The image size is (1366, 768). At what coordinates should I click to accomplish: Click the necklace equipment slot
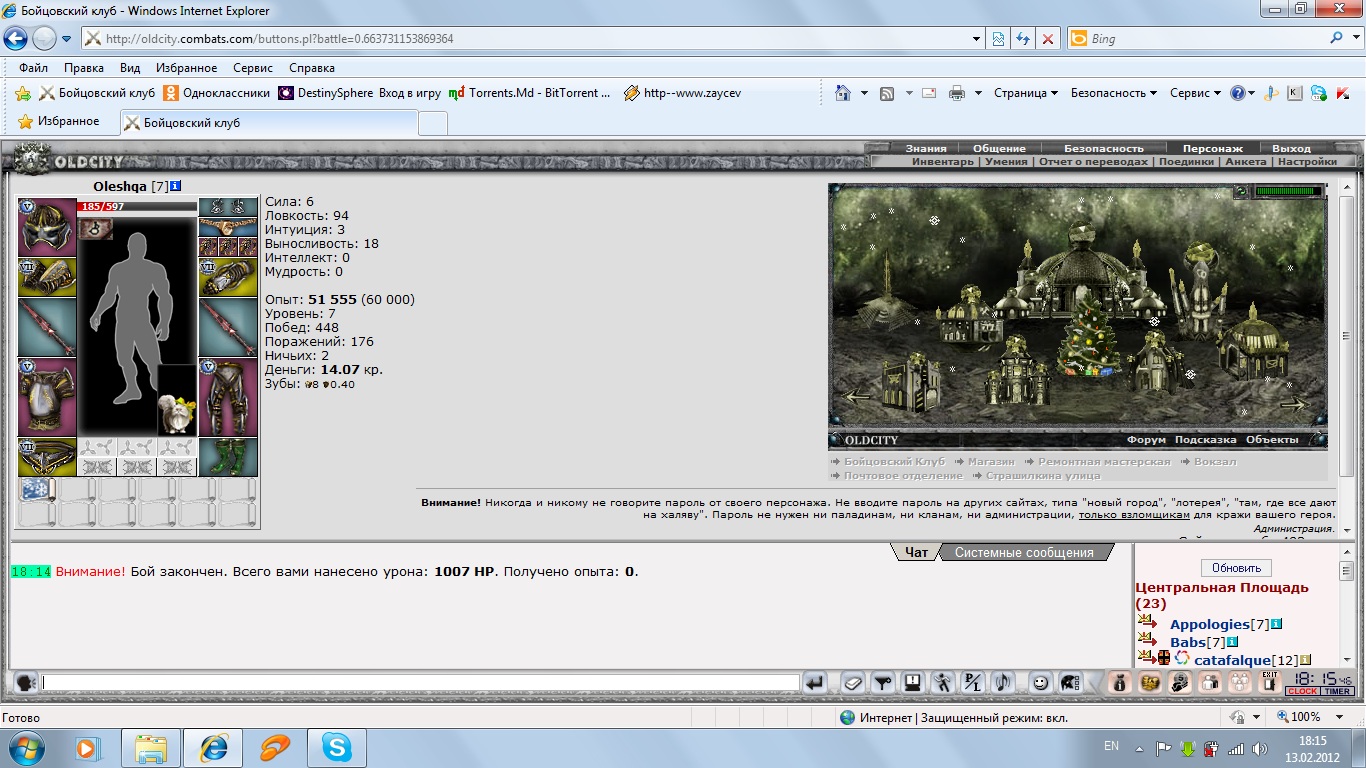(228, 227)
